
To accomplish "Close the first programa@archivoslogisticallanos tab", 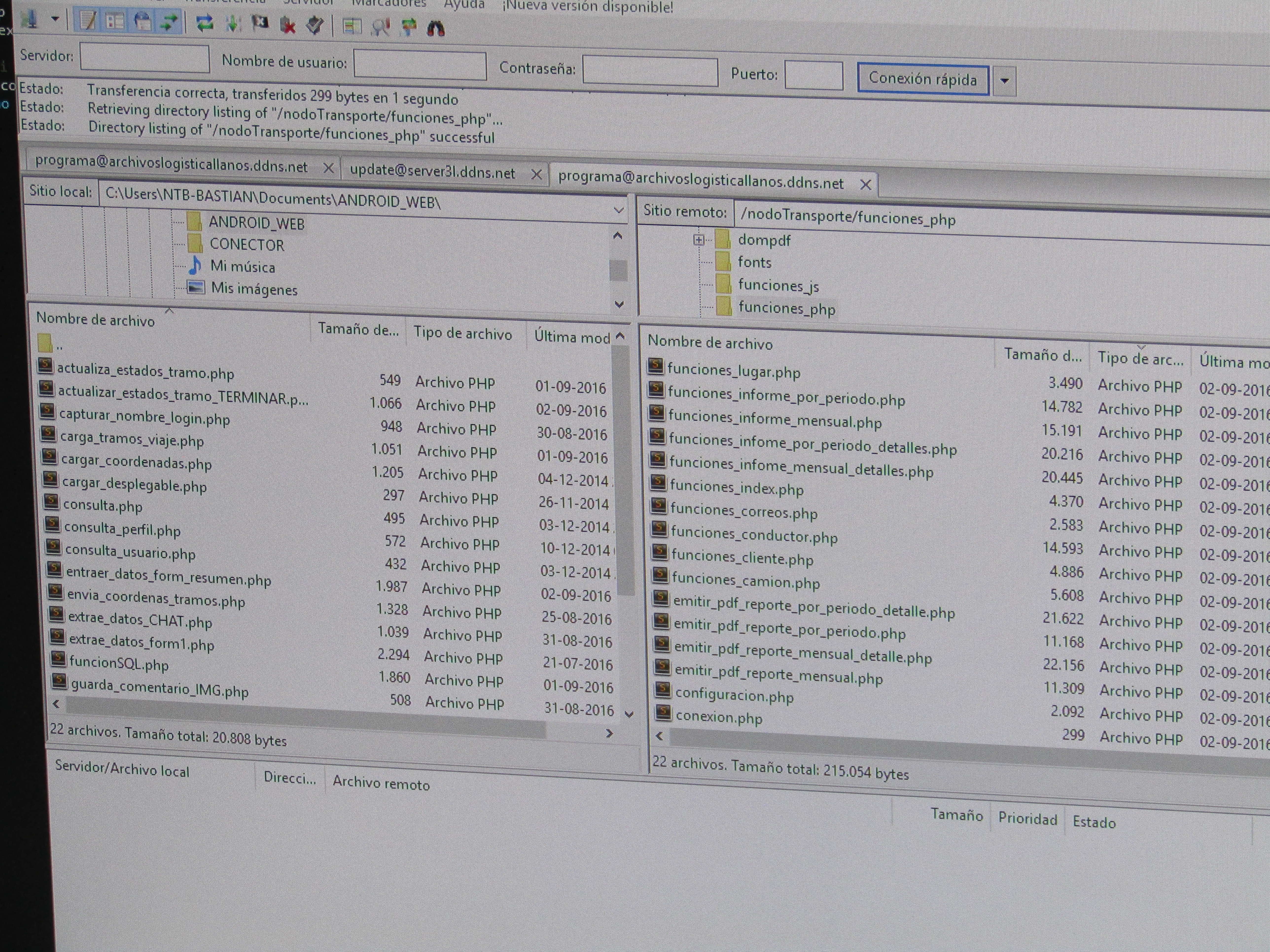I will point(328,168).
